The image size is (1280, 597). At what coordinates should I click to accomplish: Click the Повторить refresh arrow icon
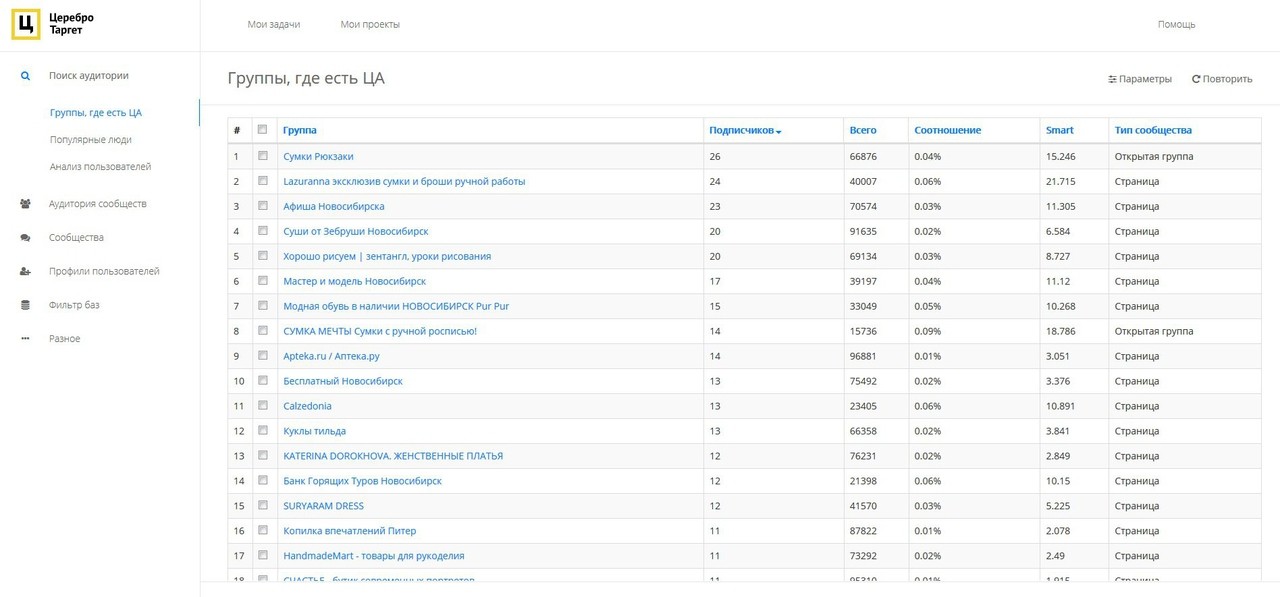[1196, 79]
